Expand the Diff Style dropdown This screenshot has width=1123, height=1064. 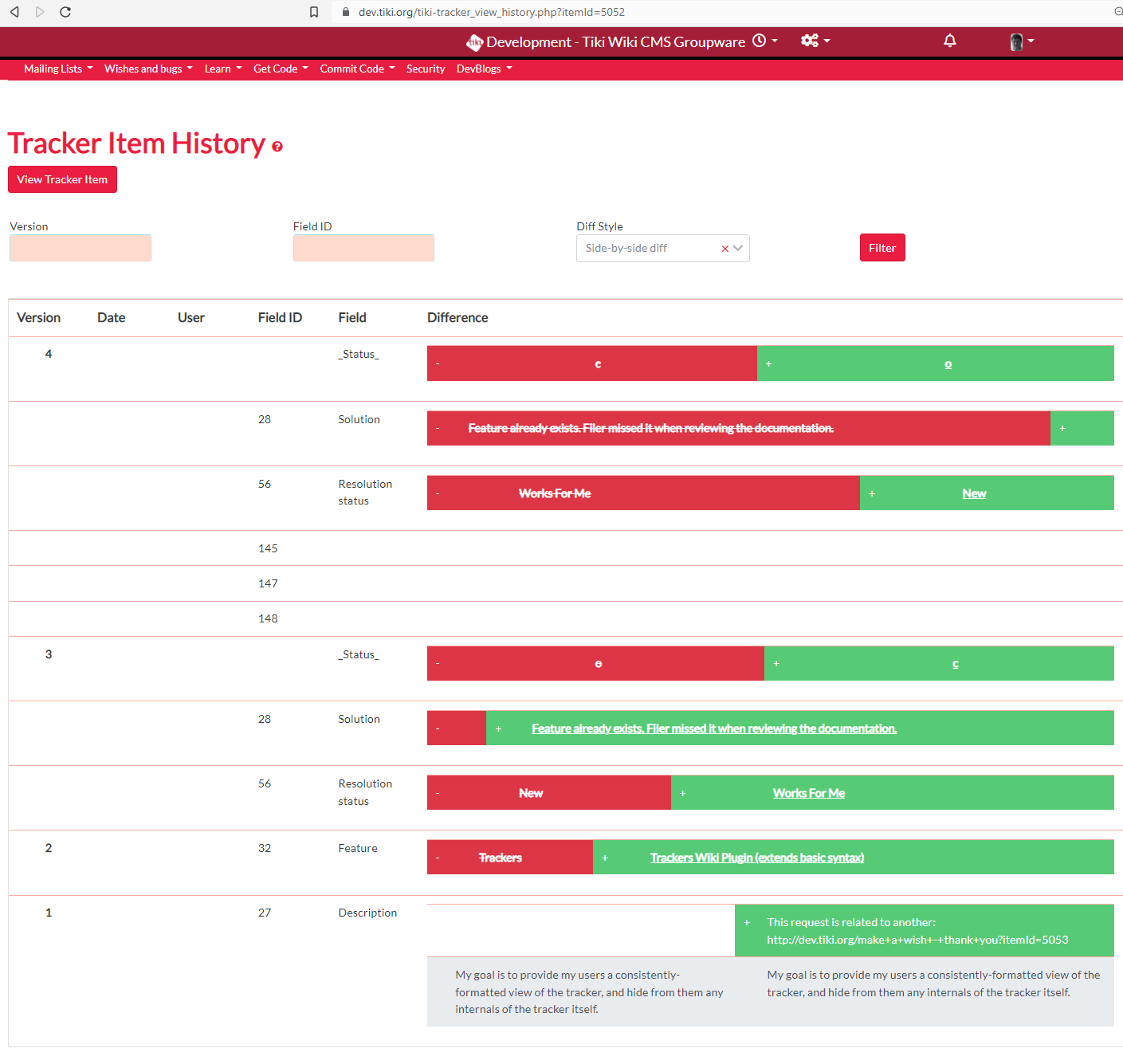point(738,248)
